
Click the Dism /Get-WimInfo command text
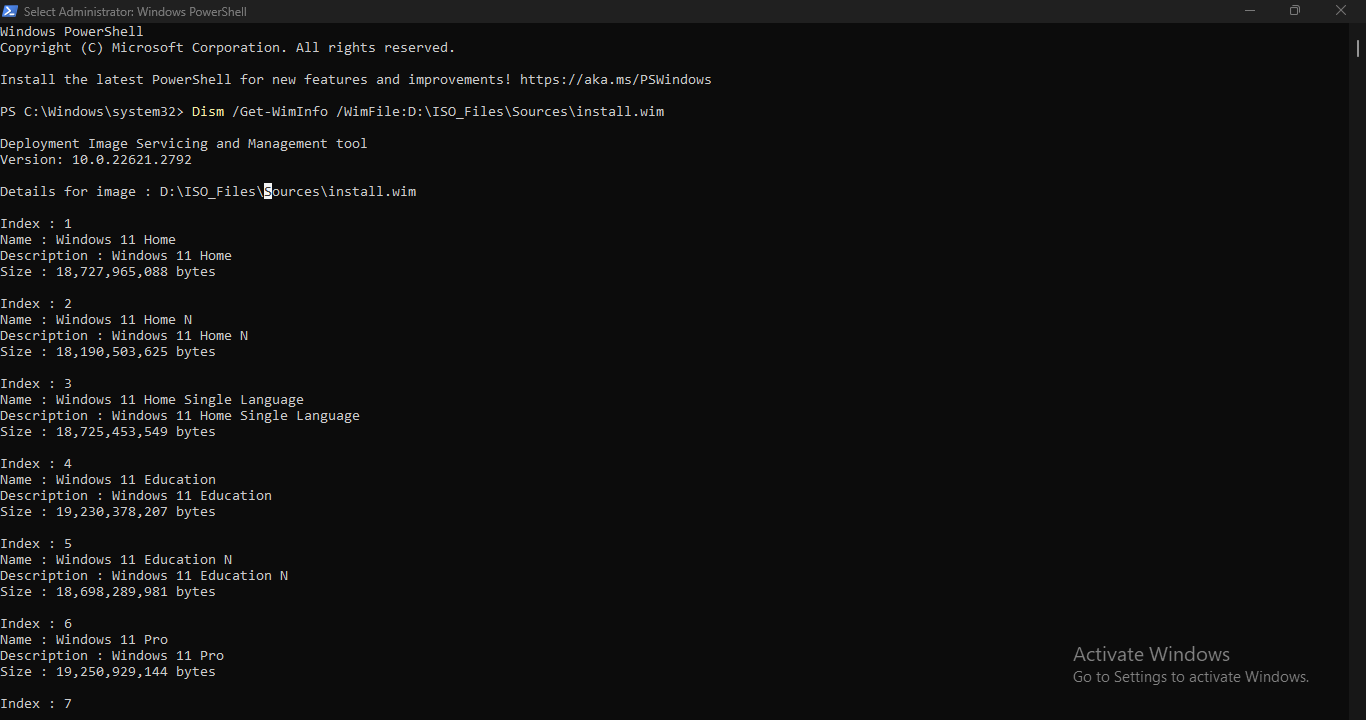428,111
